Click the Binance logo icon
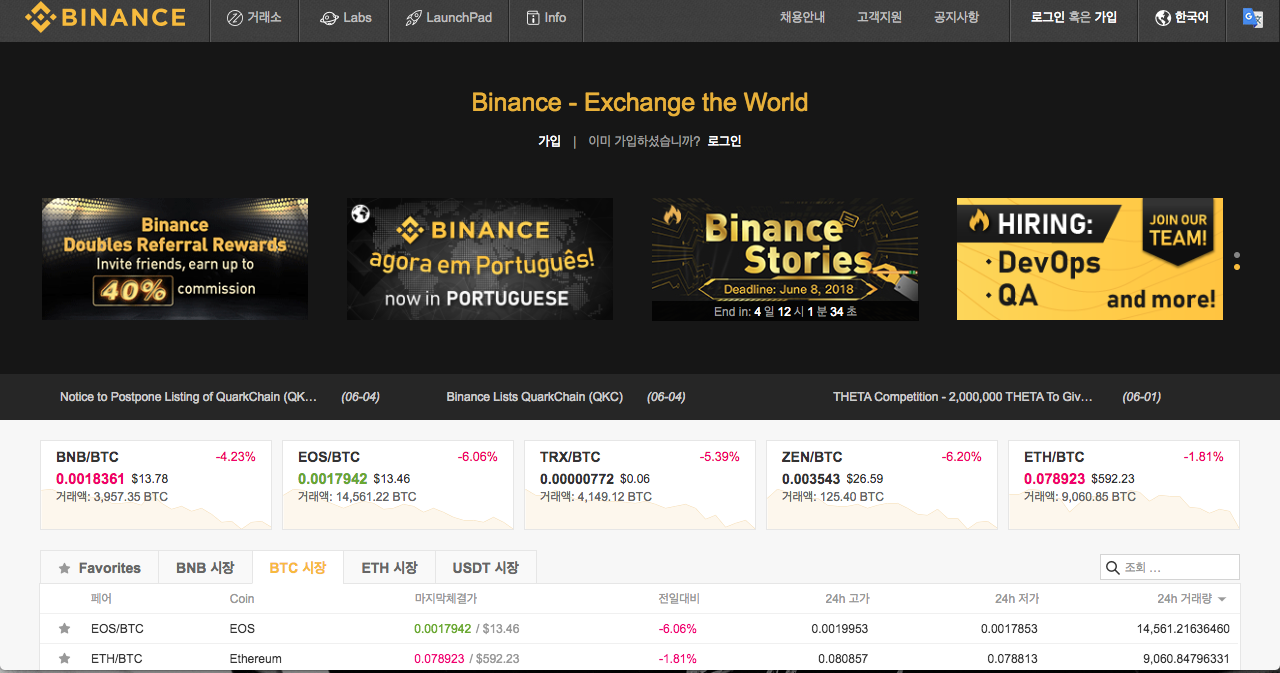 pos(40,17)
